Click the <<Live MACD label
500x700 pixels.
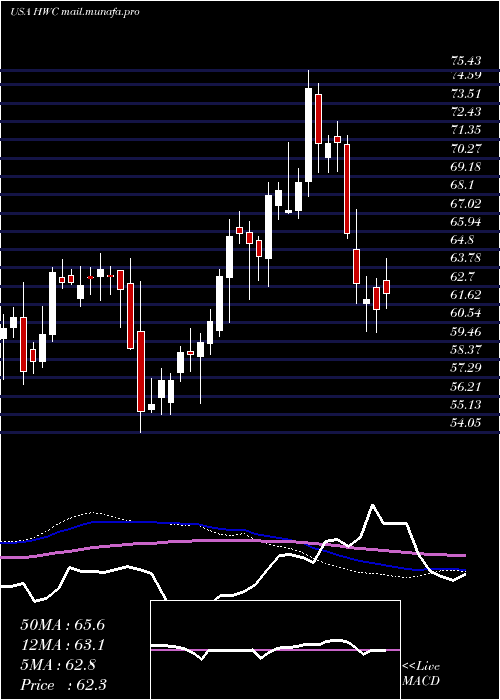coord(421,674)
